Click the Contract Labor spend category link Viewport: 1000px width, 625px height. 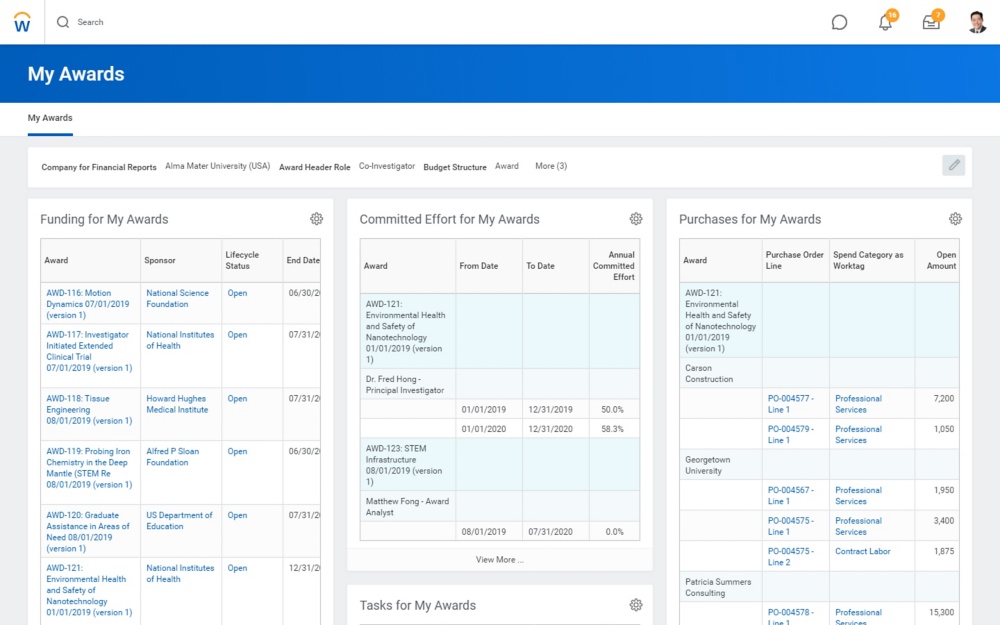(x=862, y=551)
